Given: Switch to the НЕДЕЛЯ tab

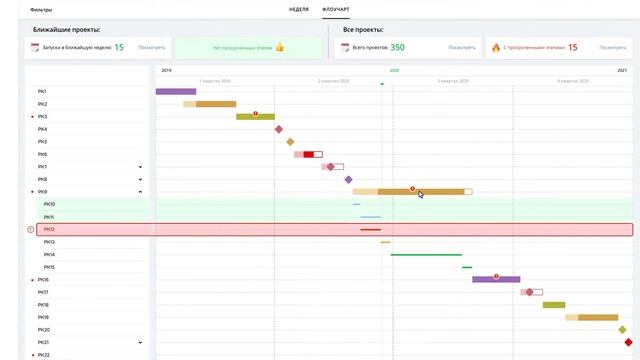Looking at the screenshot, I should click(299, 9).
